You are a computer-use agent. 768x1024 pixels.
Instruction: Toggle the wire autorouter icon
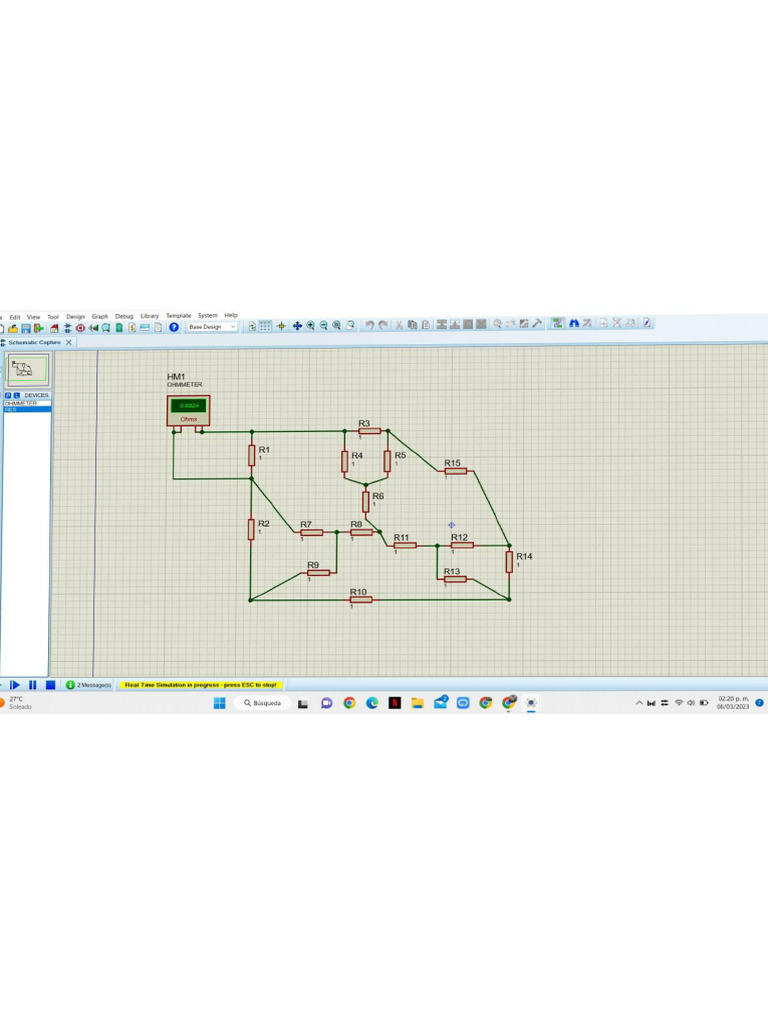558,324
